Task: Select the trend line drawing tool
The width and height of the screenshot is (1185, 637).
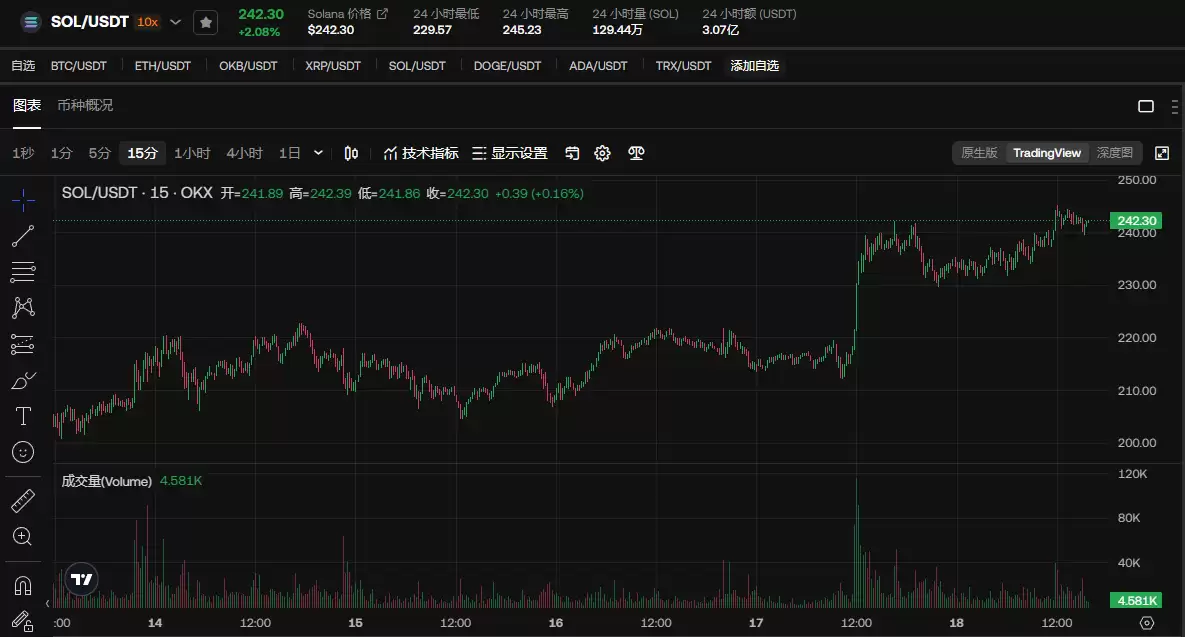Action: click(x=22, y=236)
